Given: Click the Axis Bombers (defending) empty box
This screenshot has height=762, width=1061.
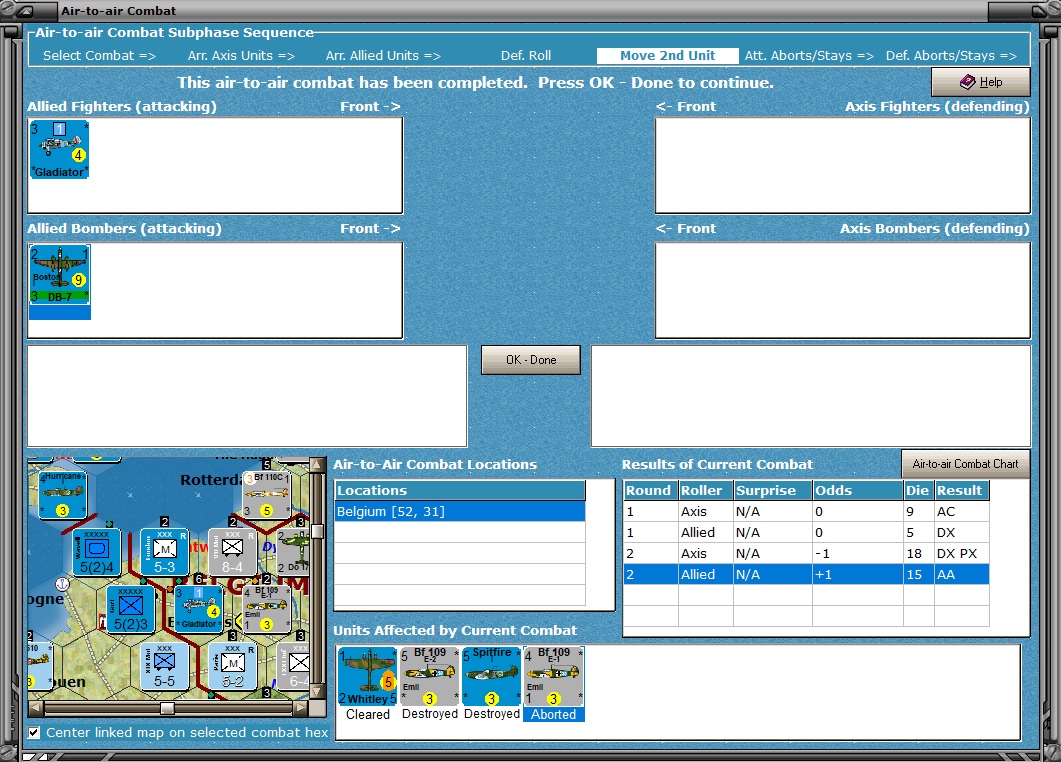Looking at the screenshot, I should click(x=842, y=290).
